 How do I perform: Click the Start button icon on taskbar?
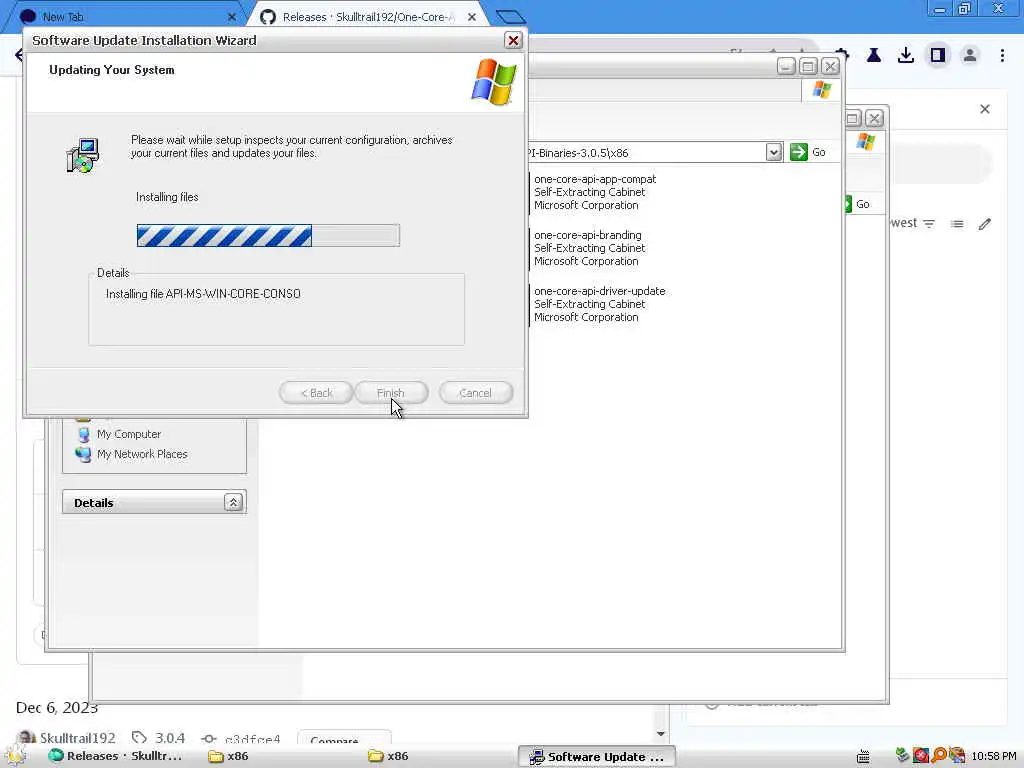pos(14,756)
